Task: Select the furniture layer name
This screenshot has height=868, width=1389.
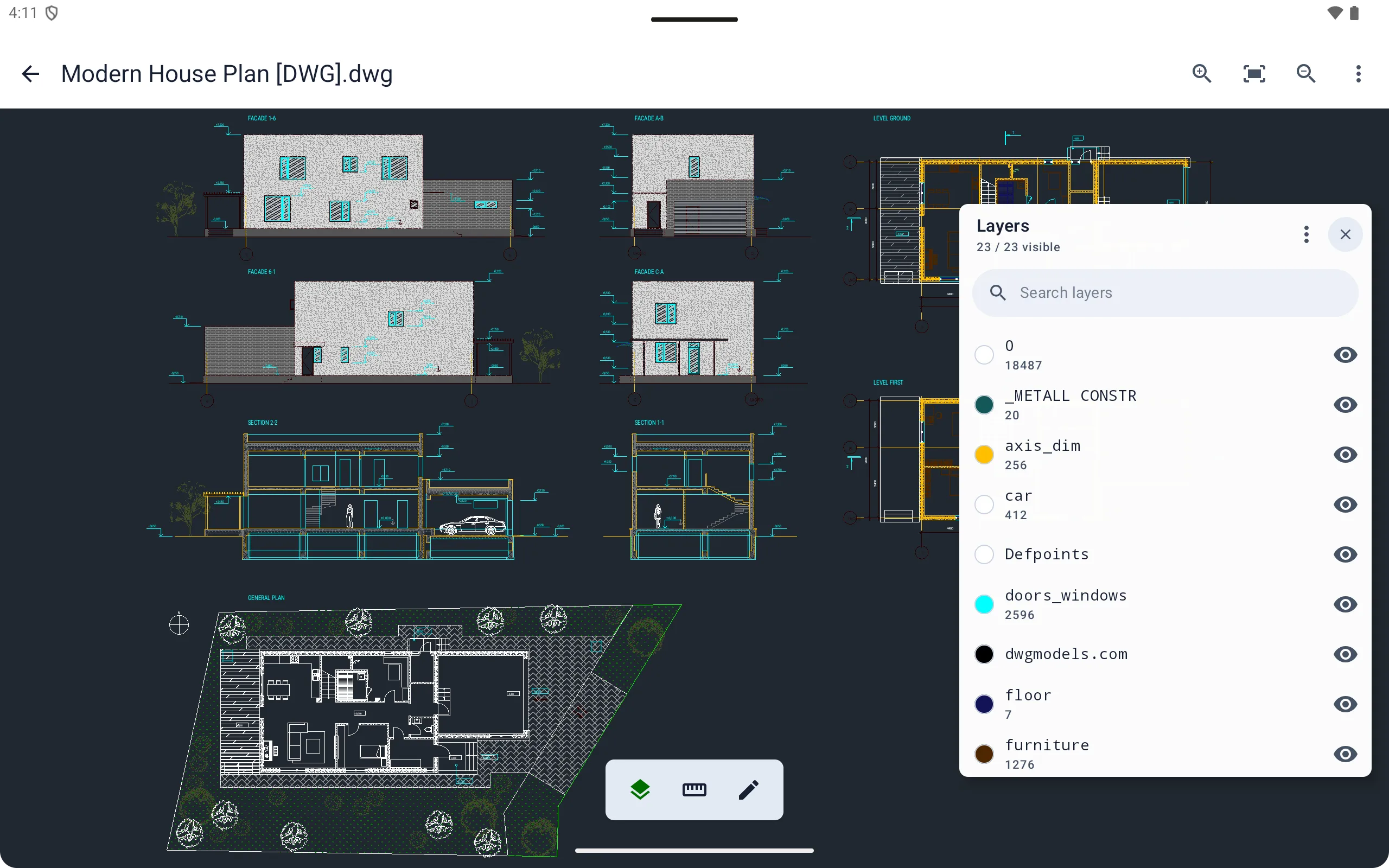Action: click(x=1047, y=746)
